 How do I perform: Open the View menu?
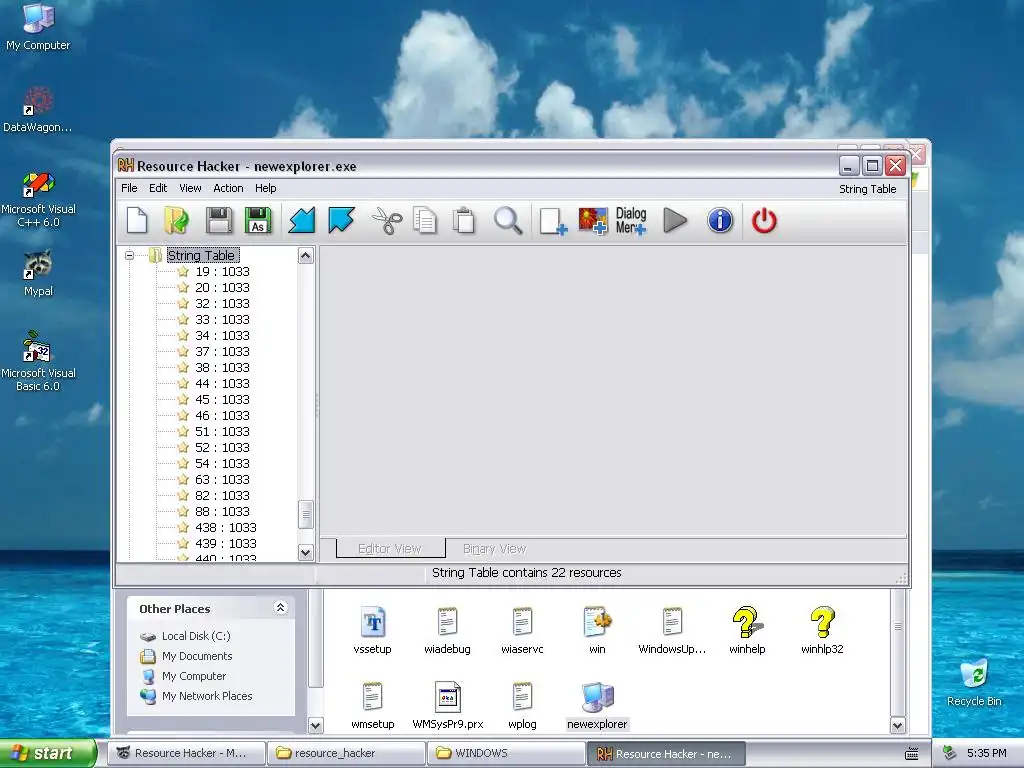(x=190, y=188)
